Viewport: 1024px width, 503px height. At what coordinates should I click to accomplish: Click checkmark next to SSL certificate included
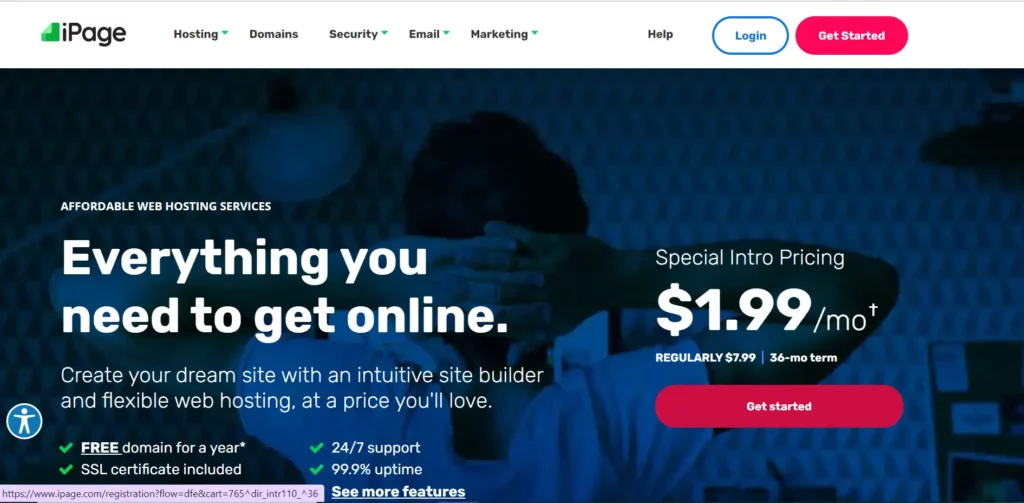(x=66, y=470)
